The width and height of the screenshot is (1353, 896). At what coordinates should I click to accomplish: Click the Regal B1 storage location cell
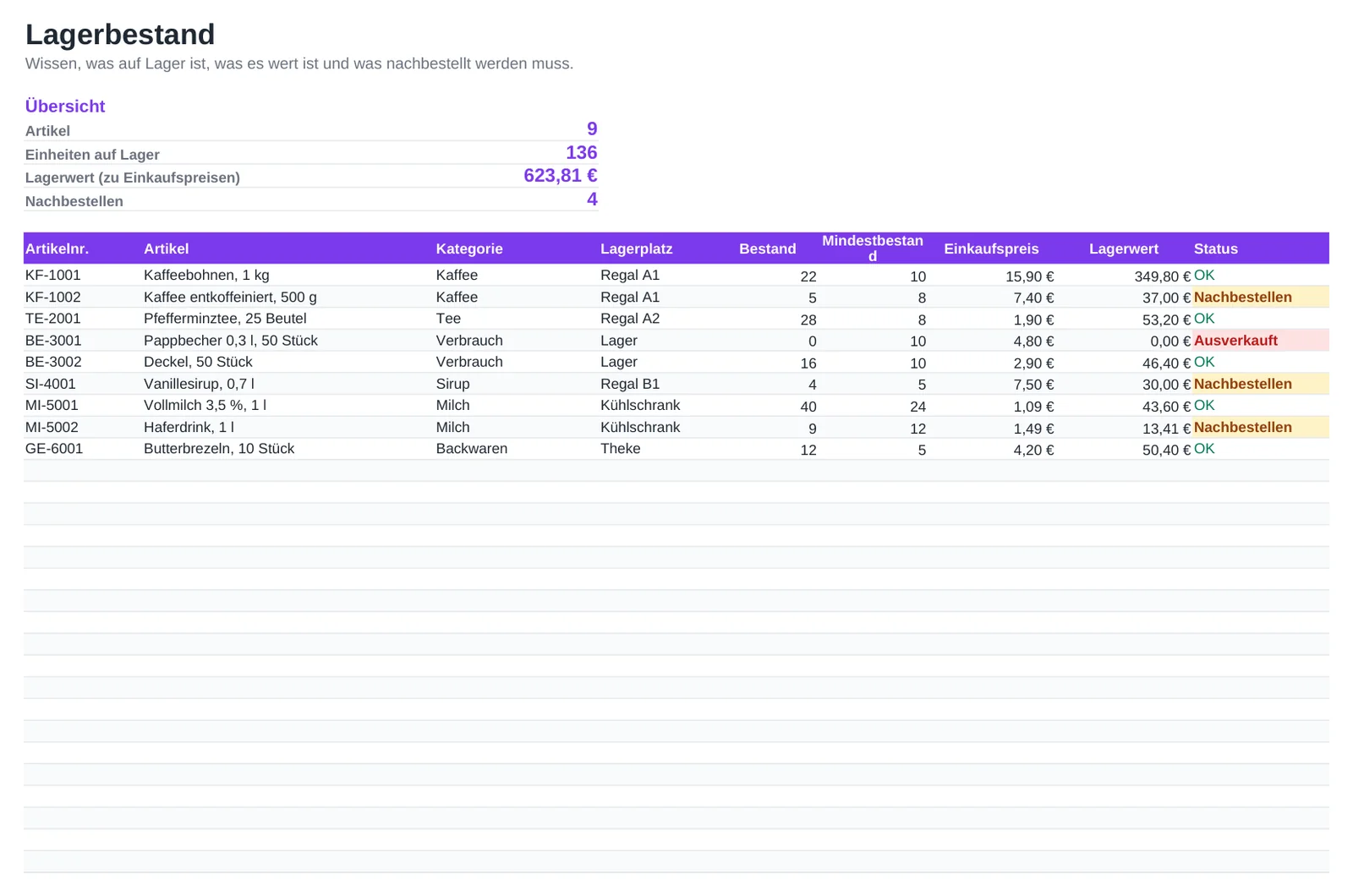click(x=630, y=384)
